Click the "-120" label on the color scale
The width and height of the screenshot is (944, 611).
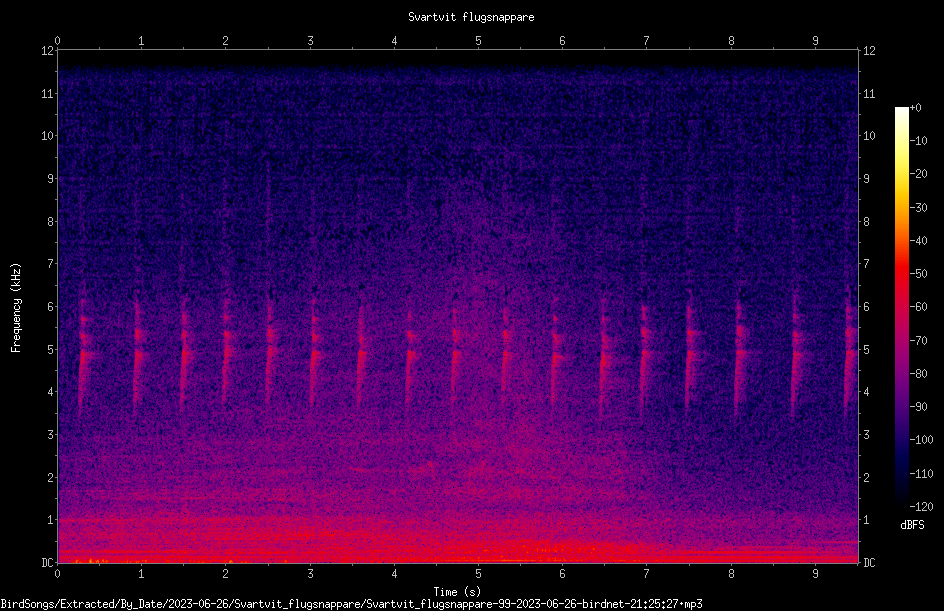[x=921, y=507]
